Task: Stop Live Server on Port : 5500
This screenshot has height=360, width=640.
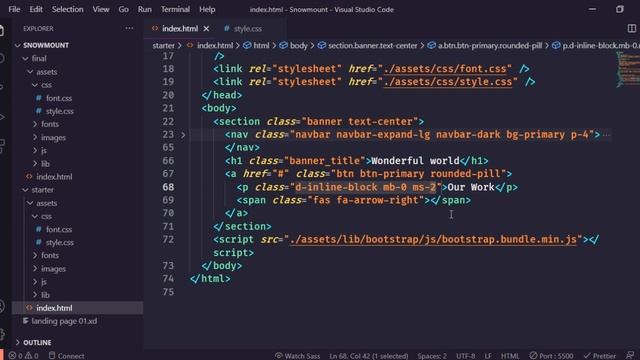Action: pyautogui.click(x=551, y=356)
